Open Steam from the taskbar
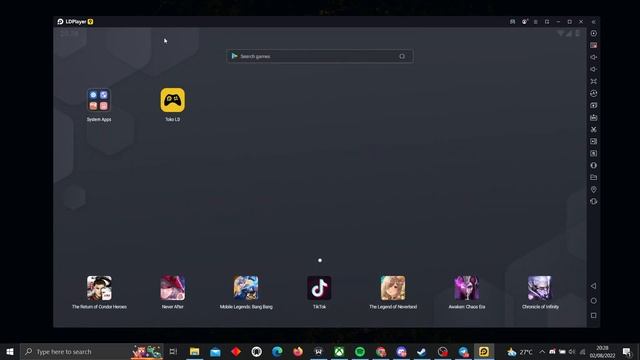Image resolution: width=640 pixels, height=360 pixels. [422, 351]
